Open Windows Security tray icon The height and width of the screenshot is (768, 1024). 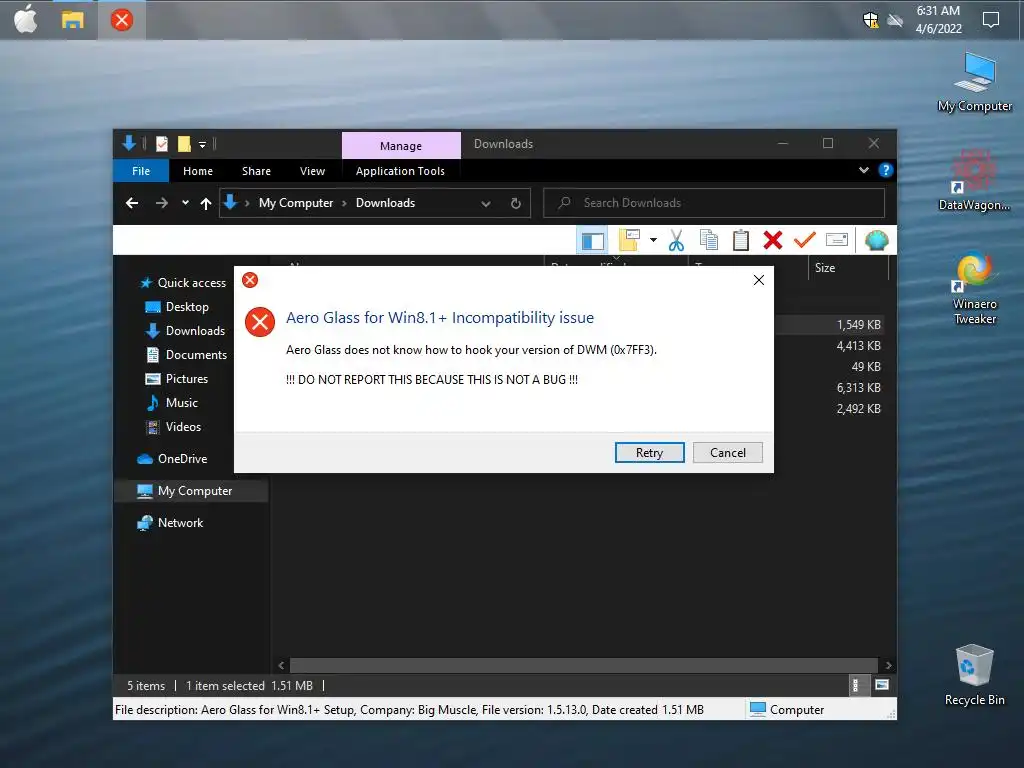pyautogui.click(x=871, y=20)
